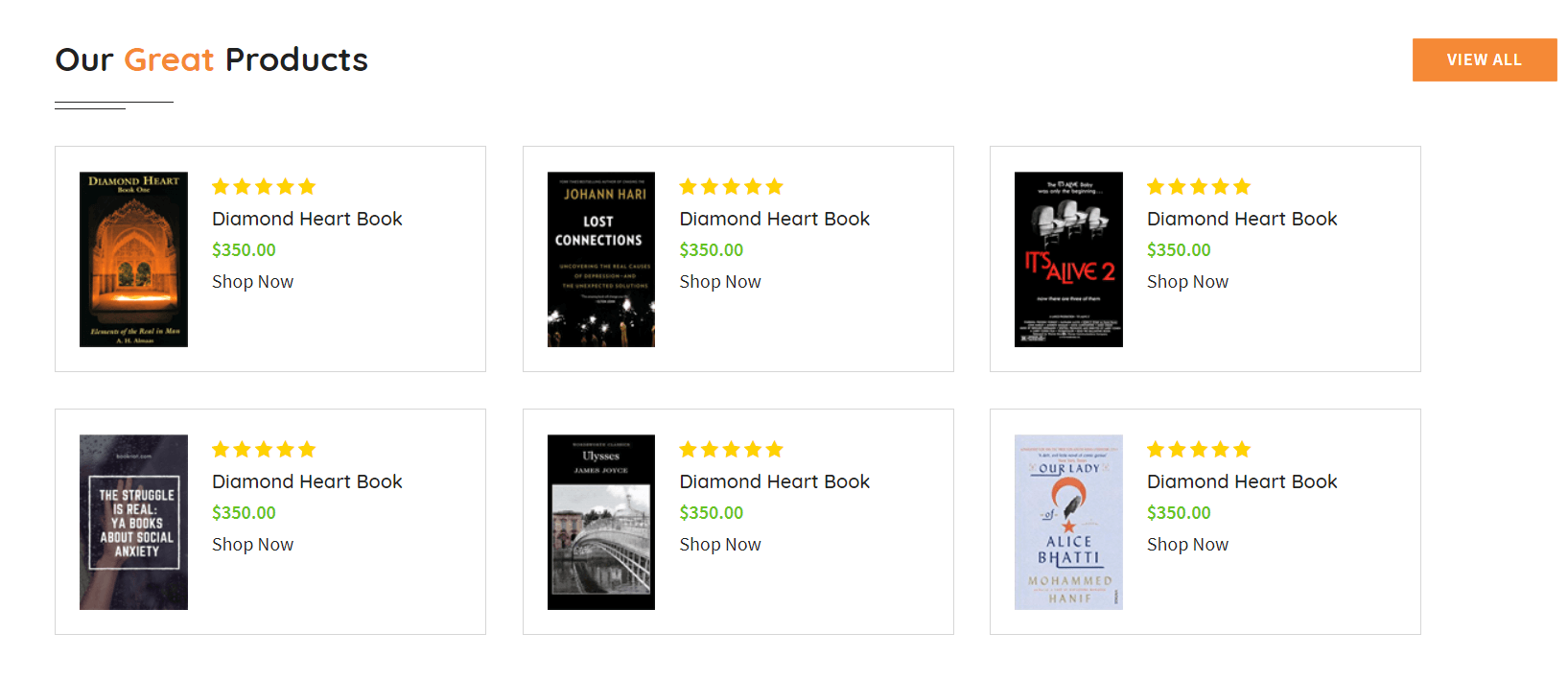
Task: Click the title next to Lost Connections cover
Action: pos(774,219)
